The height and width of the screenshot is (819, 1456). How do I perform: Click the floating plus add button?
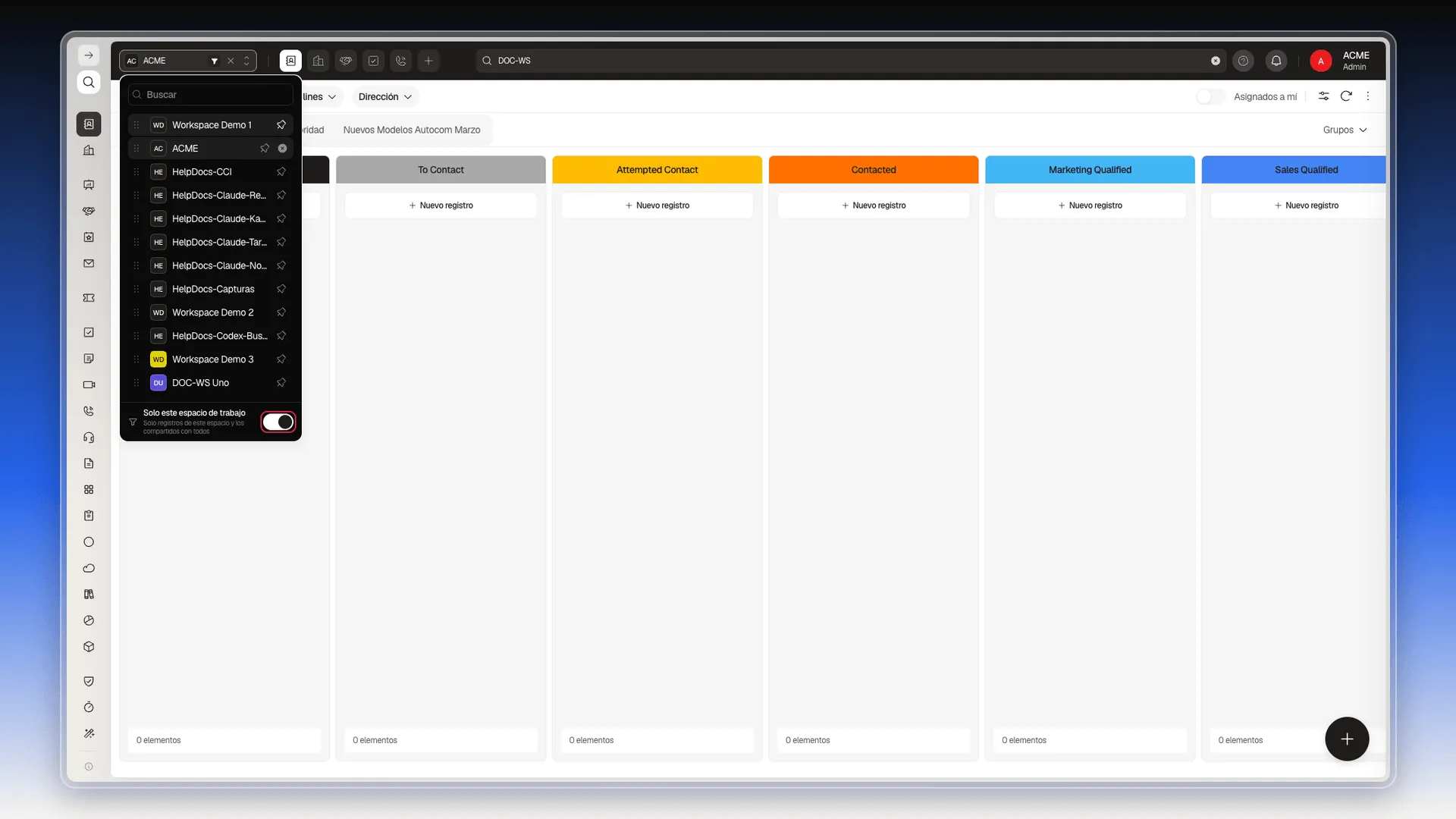1347,739
